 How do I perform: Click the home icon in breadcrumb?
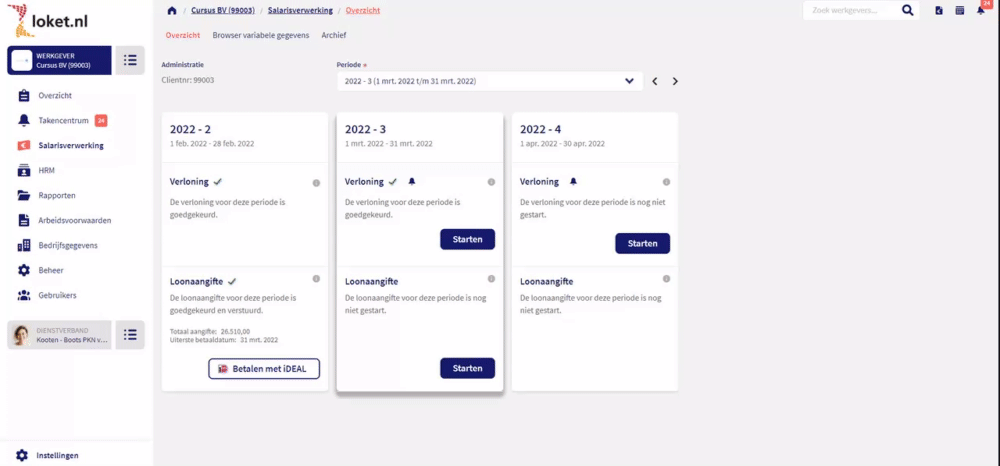pyautogui.click(x=172, y=11)
